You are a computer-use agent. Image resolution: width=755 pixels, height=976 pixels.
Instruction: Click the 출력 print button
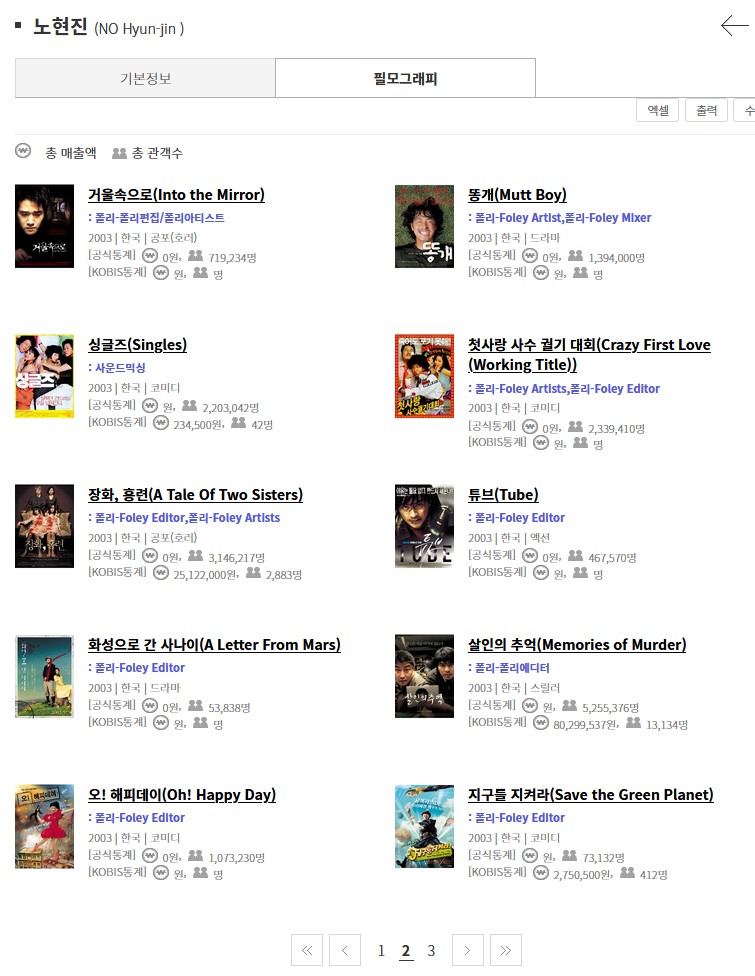[x=706, y=110]
